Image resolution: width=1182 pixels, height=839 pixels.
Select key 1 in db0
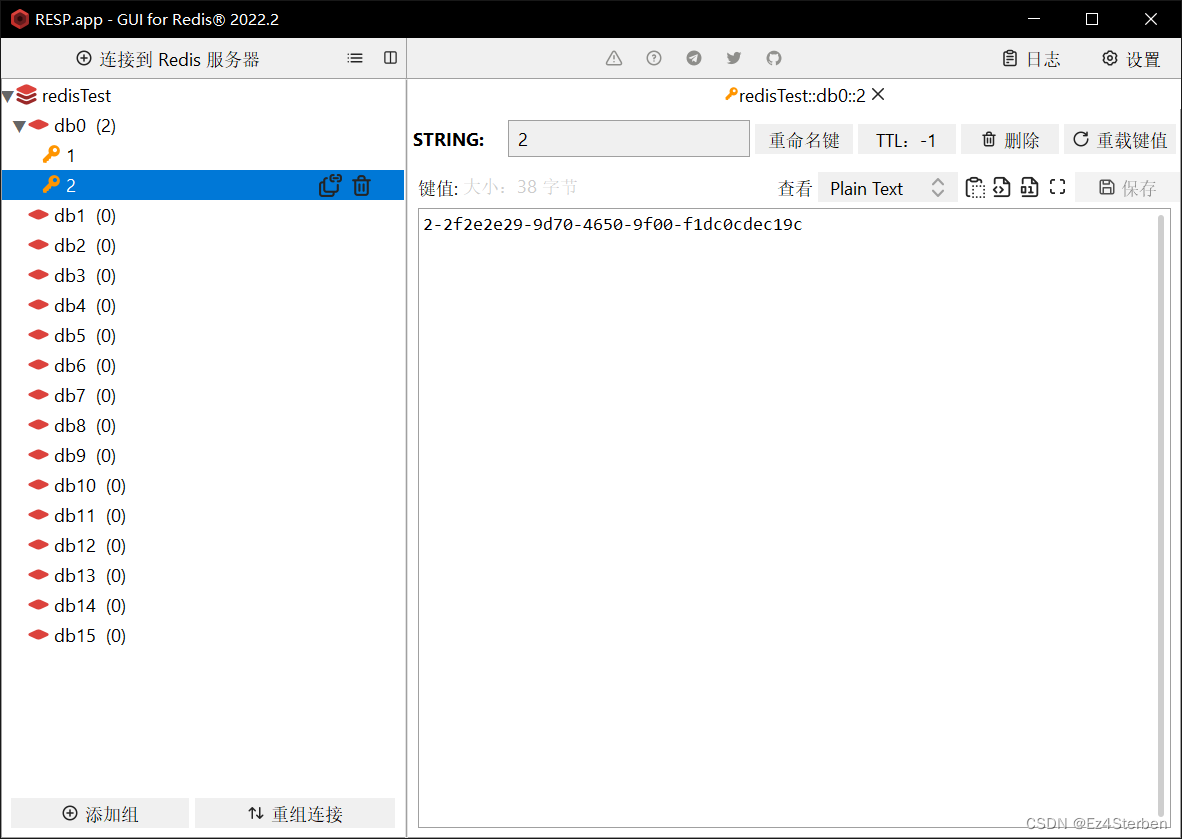click(x=203, y=155)
